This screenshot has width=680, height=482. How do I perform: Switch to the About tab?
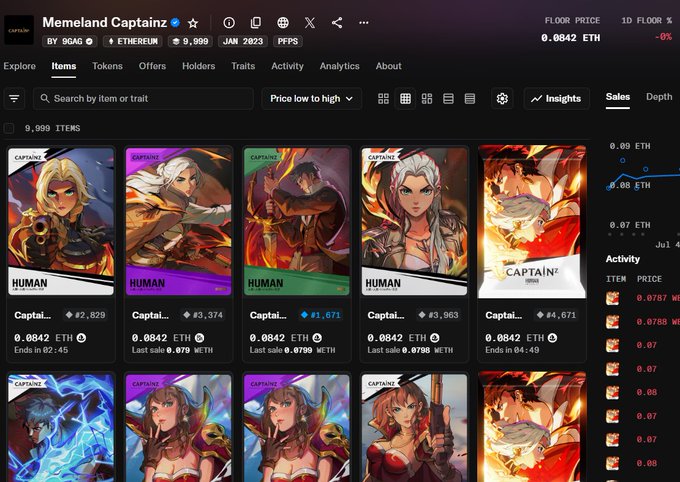coord(389,66)
